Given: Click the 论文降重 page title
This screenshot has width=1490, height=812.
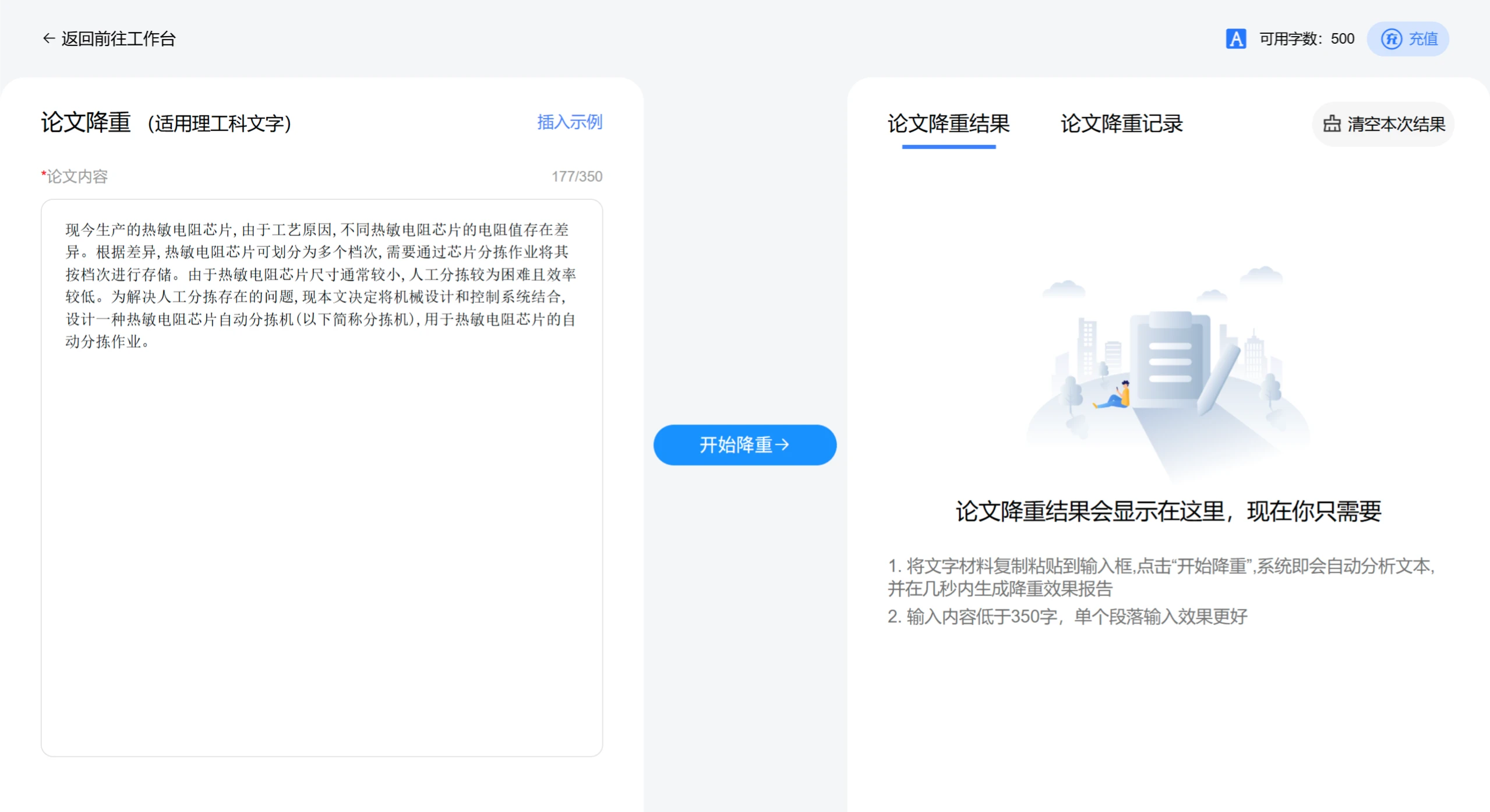Looking at the screenshot, I should tap(86, 122).
